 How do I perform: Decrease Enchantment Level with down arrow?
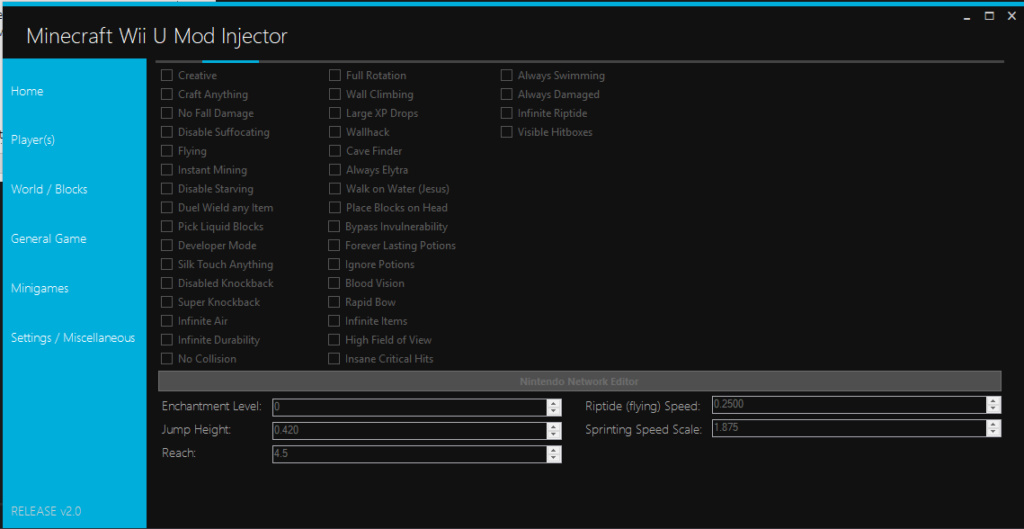pyautogui.click(x=554, y=412)
